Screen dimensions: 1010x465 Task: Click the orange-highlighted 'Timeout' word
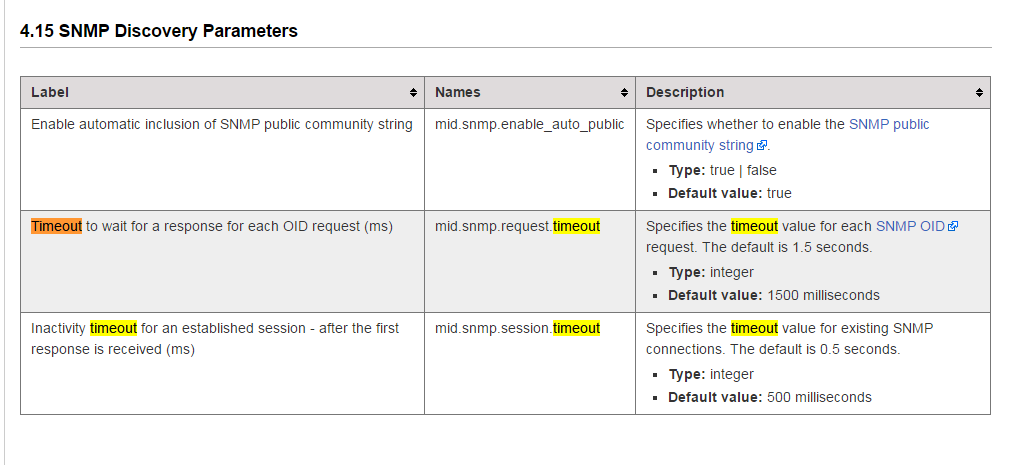coord(56,226)
